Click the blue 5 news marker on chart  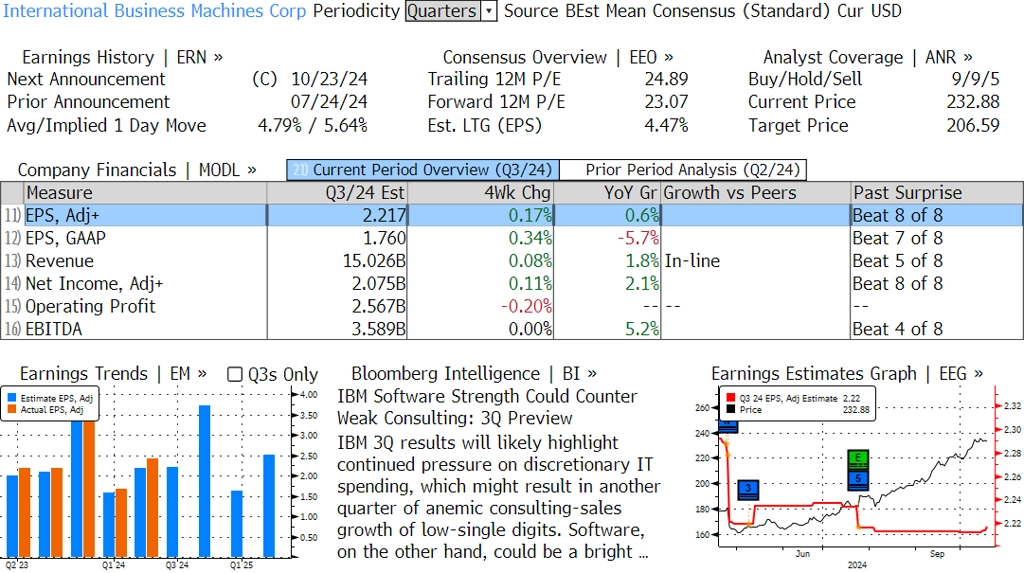(859, 479)
